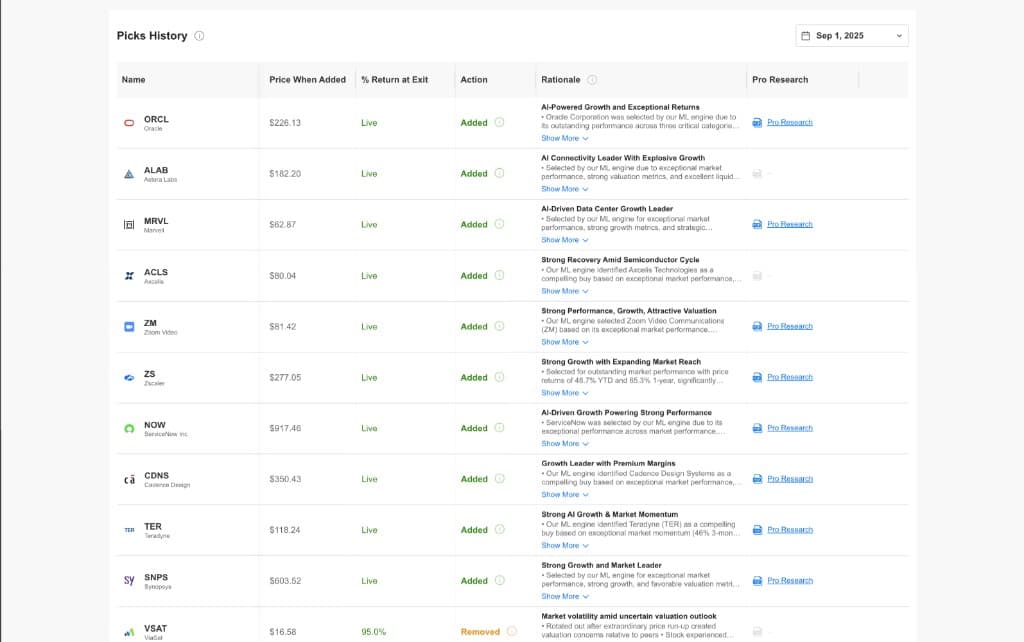
Task: Click the Axcelis logo icon in ACLS row
Action: tap(129, 276)
